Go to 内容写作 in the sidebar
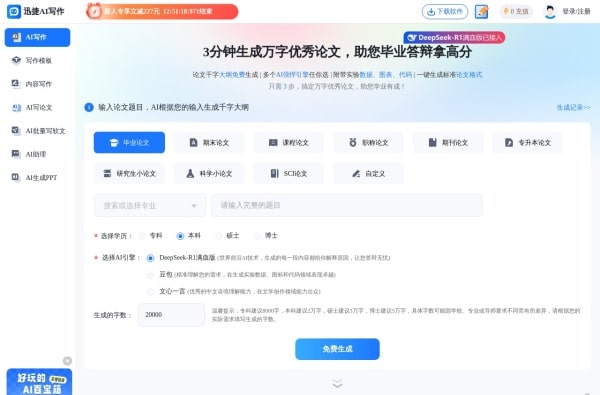Viewport: 600px width, 395px height. 38,84
